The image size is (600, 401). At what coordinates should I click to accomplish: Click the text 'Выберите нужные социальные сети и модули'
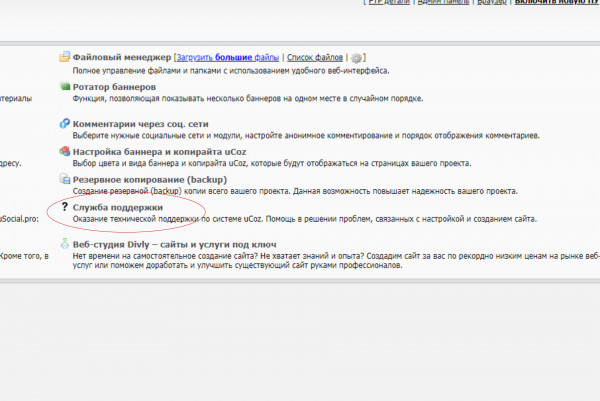tap(157, 136)
